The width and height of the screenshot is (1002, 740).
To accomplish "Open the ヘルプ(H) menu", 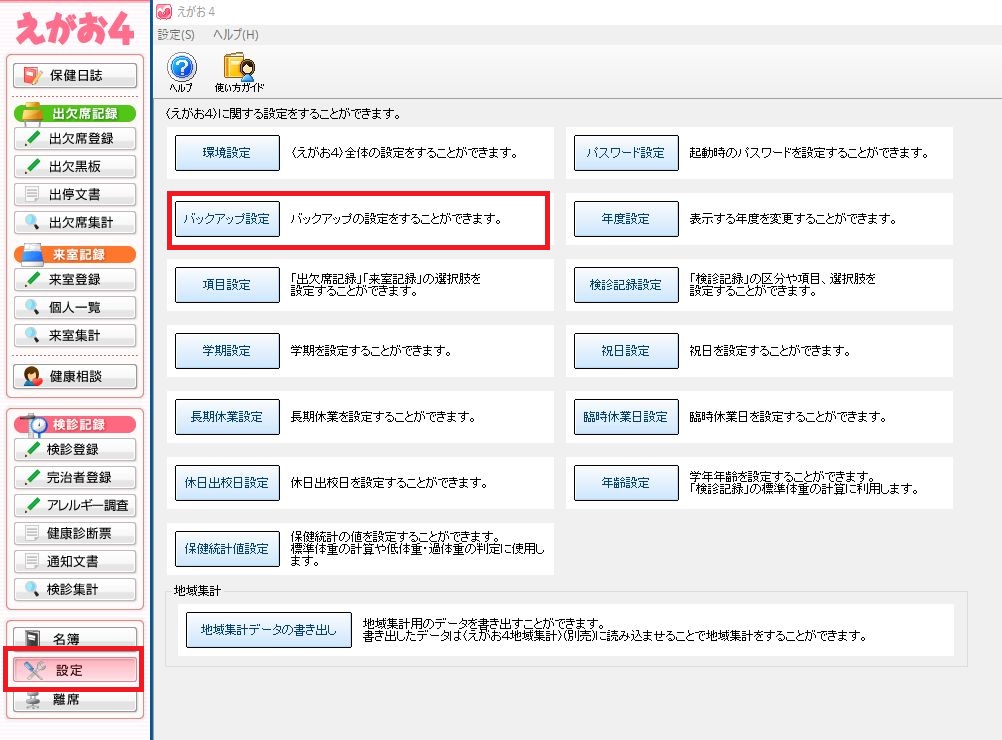I will pos(236,35).
